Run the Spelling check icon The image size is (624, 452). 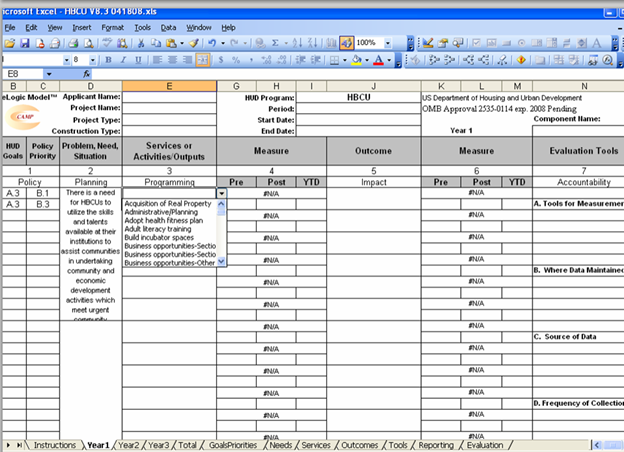tap(107, 43)
